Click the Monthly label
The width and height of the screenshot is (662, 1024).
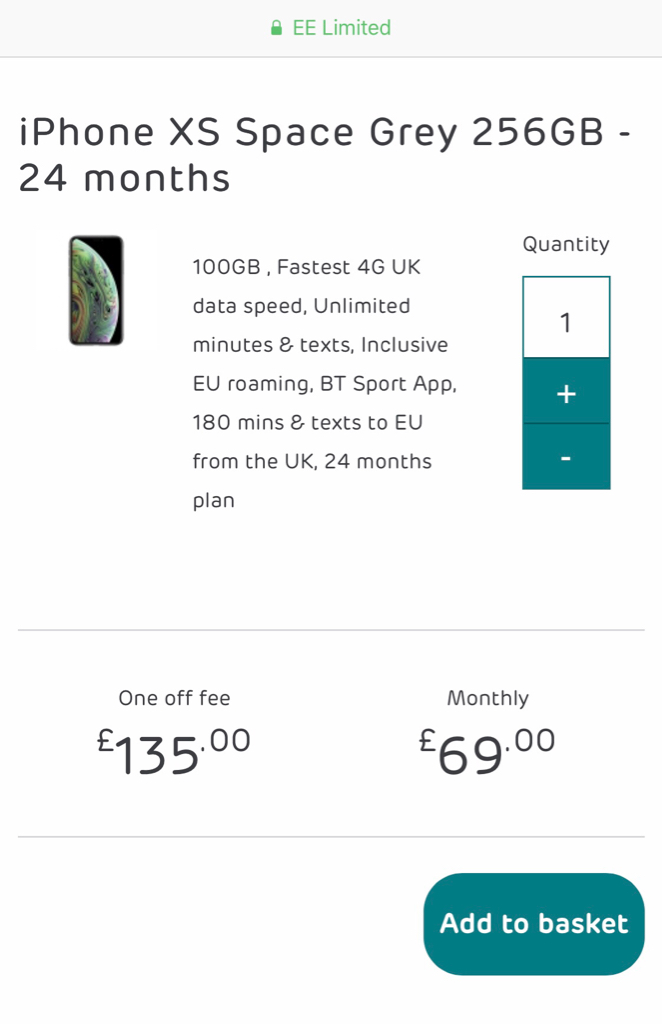(488, 698)
